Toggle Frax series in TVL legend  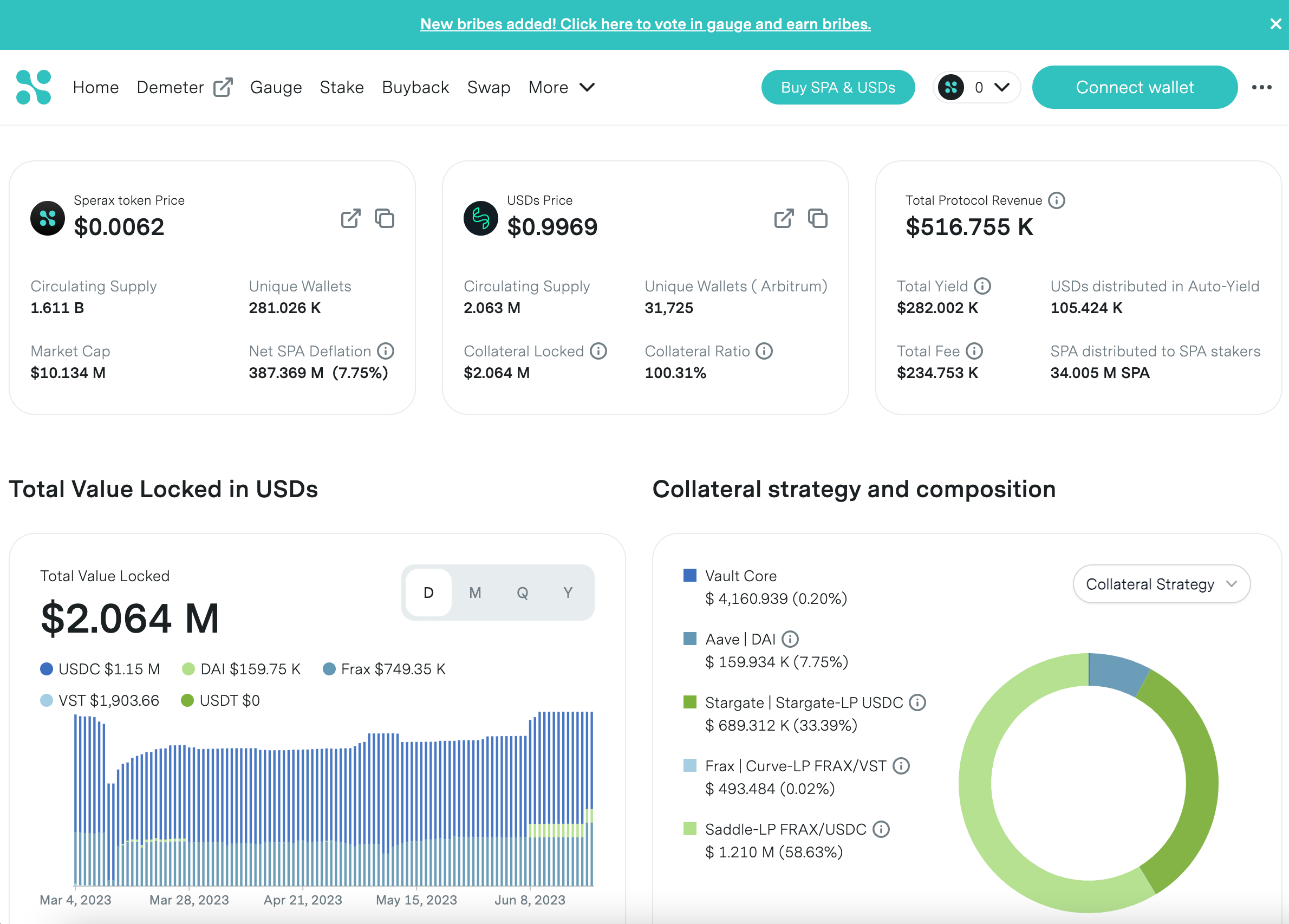tap(384, 669)
